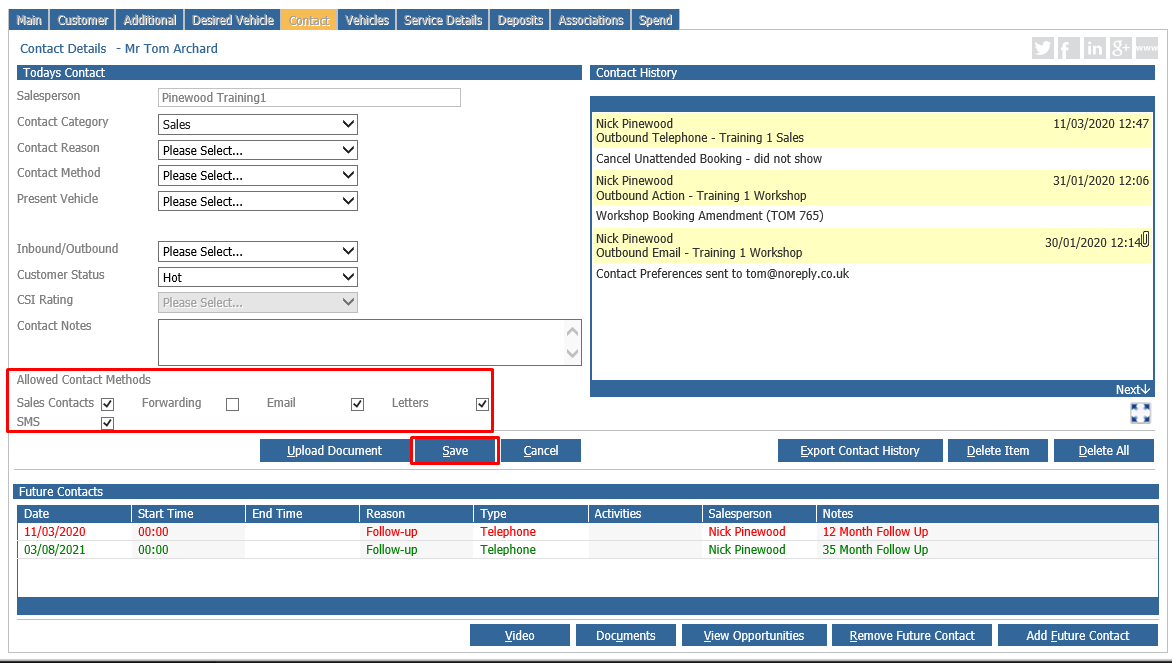Open the Customer Status dropdown
The image size is (1172, 663).
(x=258, y=277)
